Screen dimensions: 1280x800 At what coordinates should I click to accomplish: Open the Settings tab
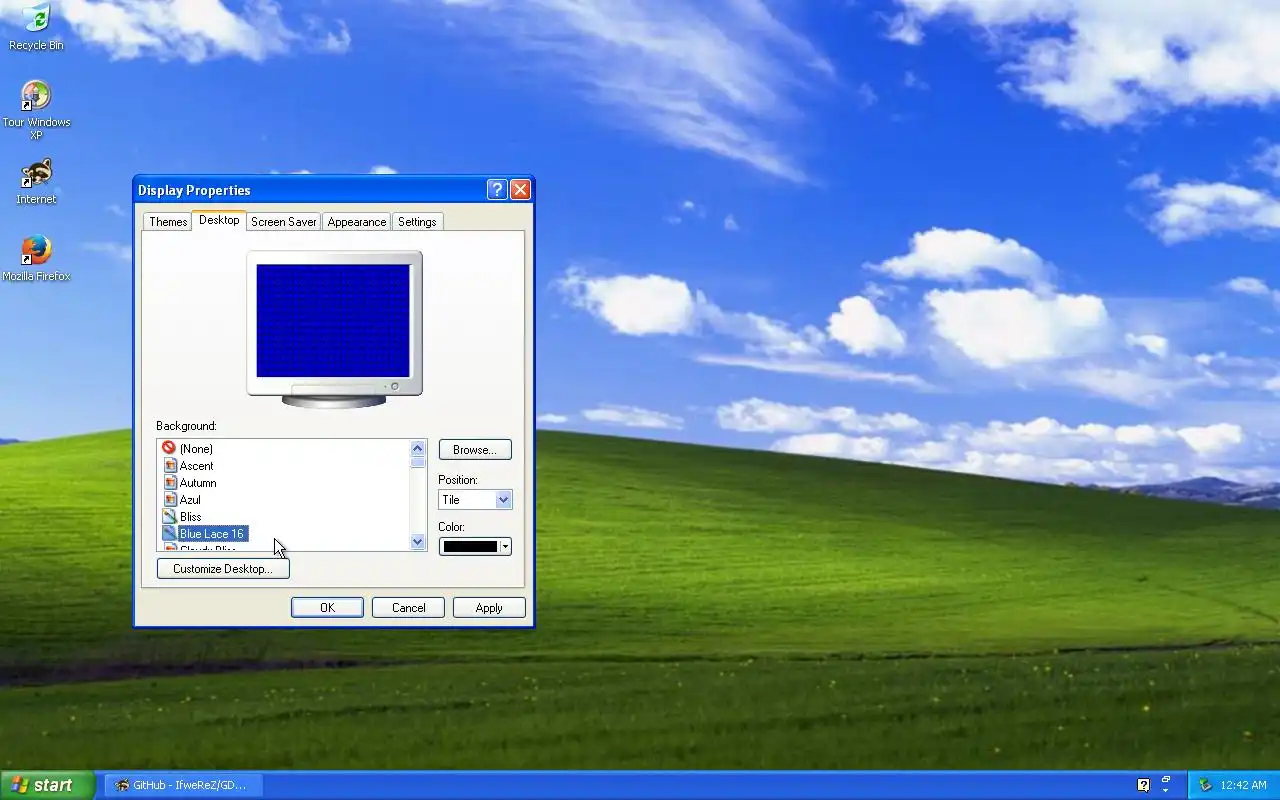417,222
